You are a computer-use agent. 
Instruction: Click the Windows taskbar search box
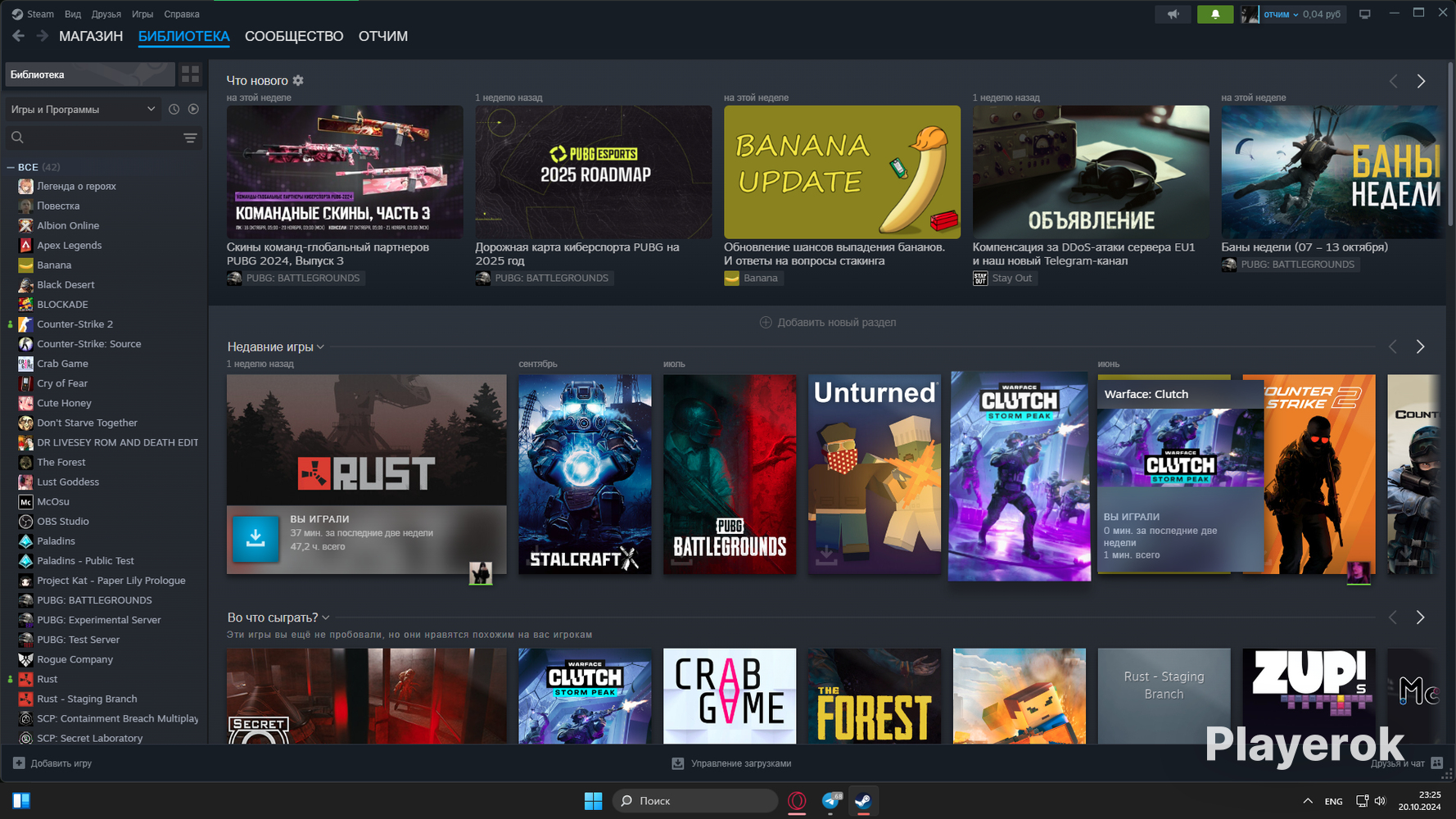pos(694,800)
